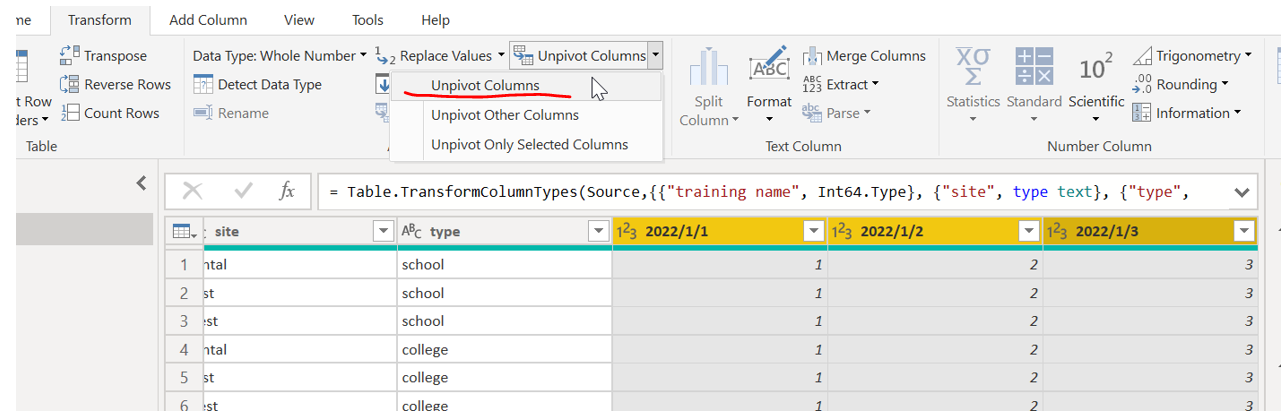The width and height of the screenshot is (1281, 414).
Task: Click the 2022/1/2 value in row 2
Action: click(935, 293)
